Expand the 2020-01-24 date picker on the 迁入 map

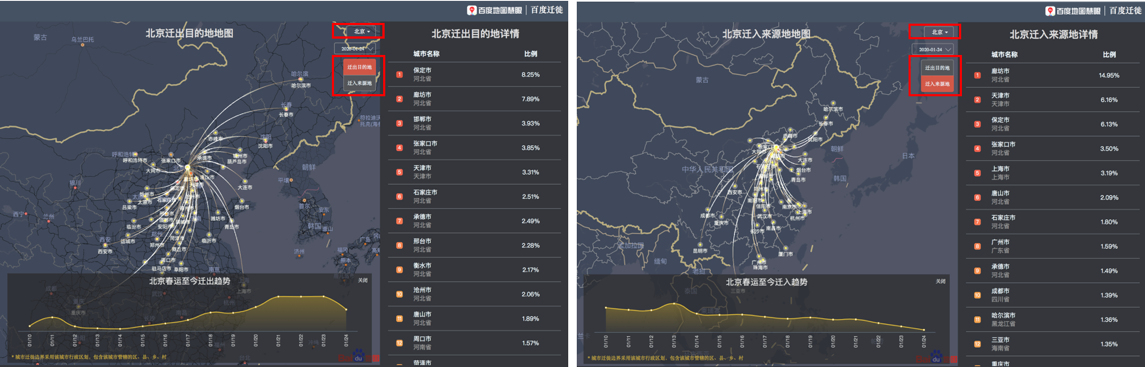(933, 48)
